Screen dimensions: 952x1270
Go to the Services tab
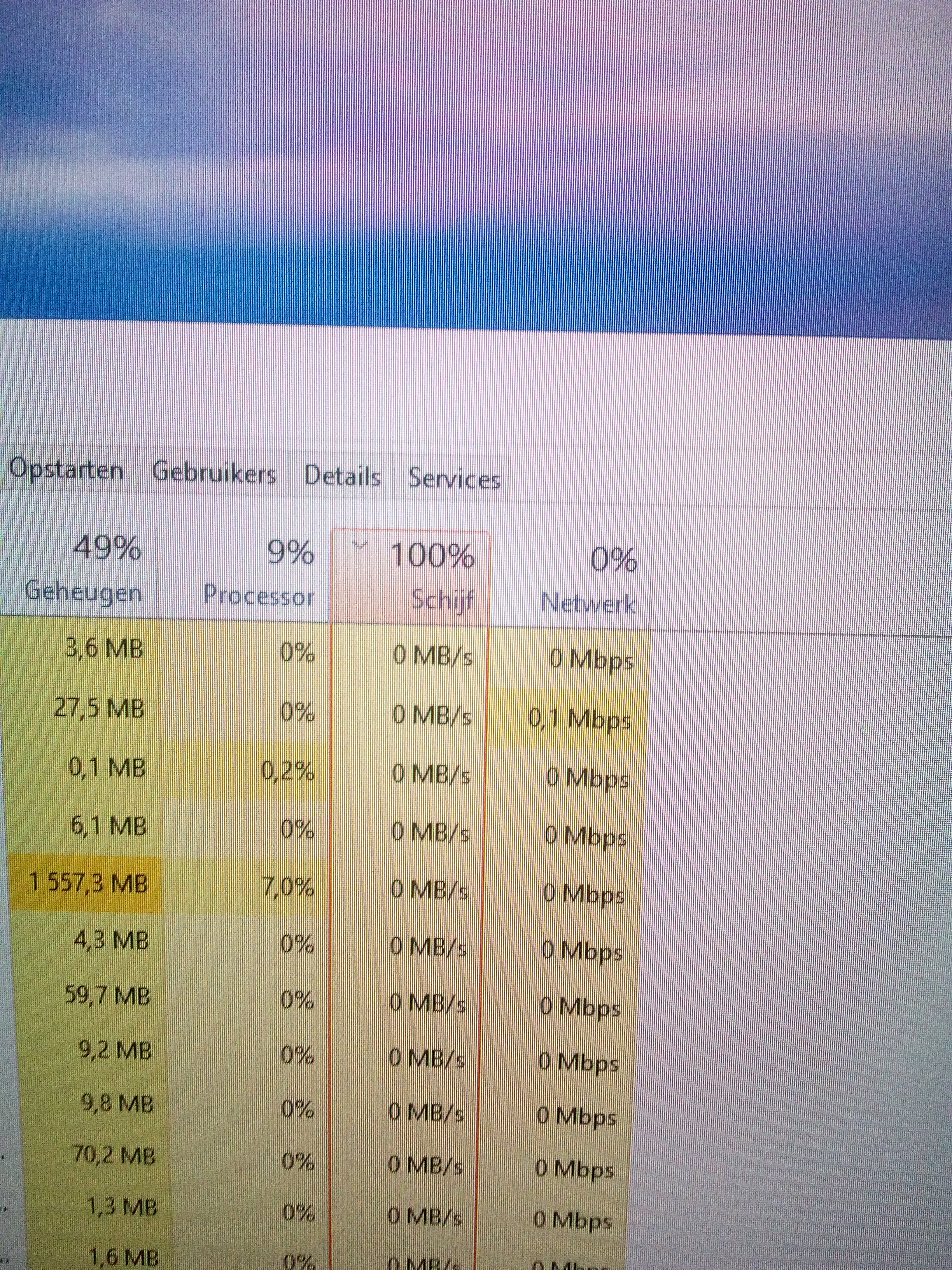click(454, 479)
